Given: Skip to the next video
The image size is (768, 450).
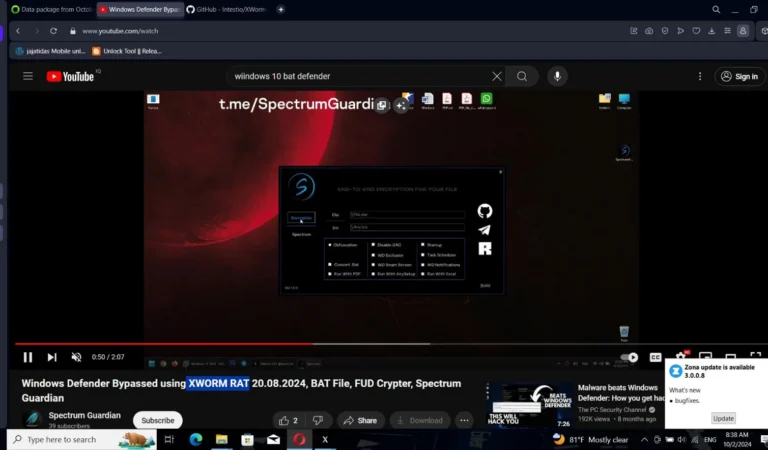Looking at the screenshot, I should [52, 357].
